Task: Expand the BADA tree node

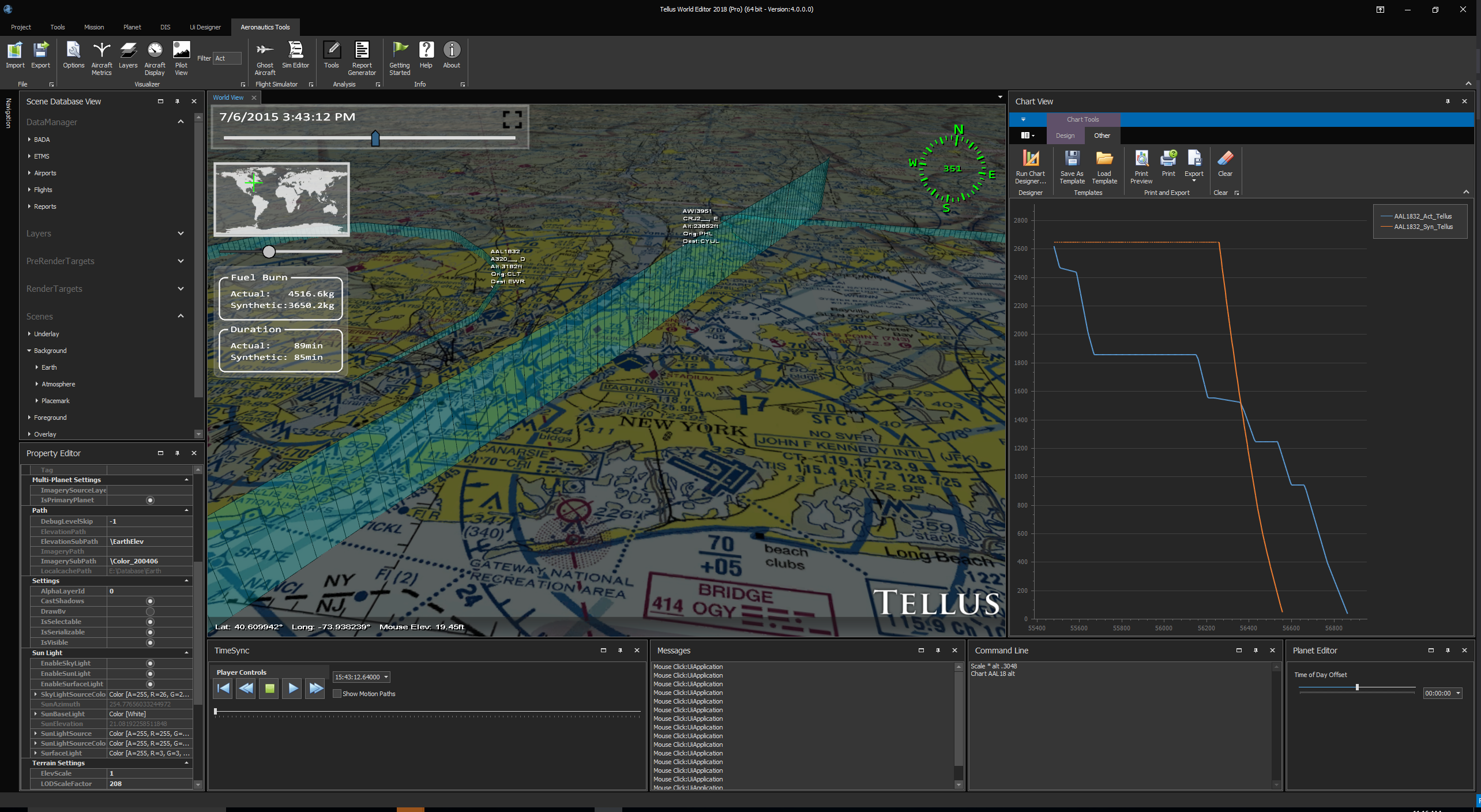Action: click(x=29, y=140)
